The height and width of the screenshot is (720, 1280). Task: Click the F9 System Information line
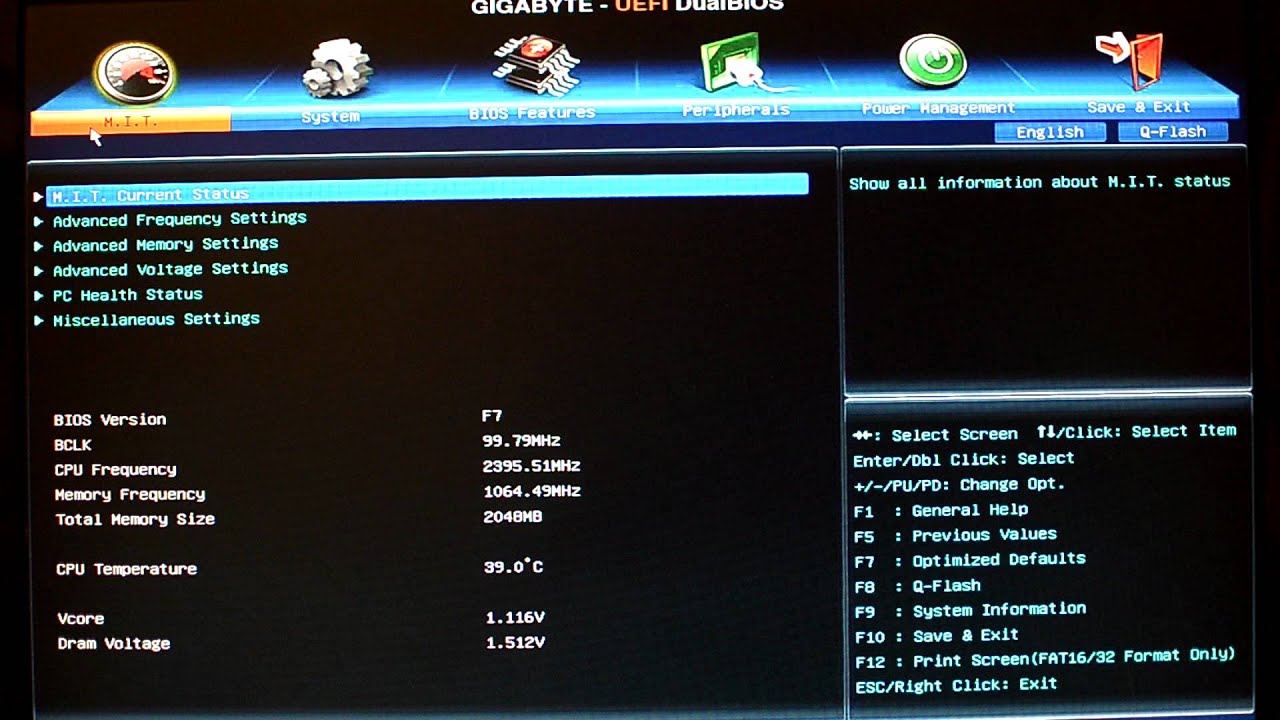pos(970,610)
